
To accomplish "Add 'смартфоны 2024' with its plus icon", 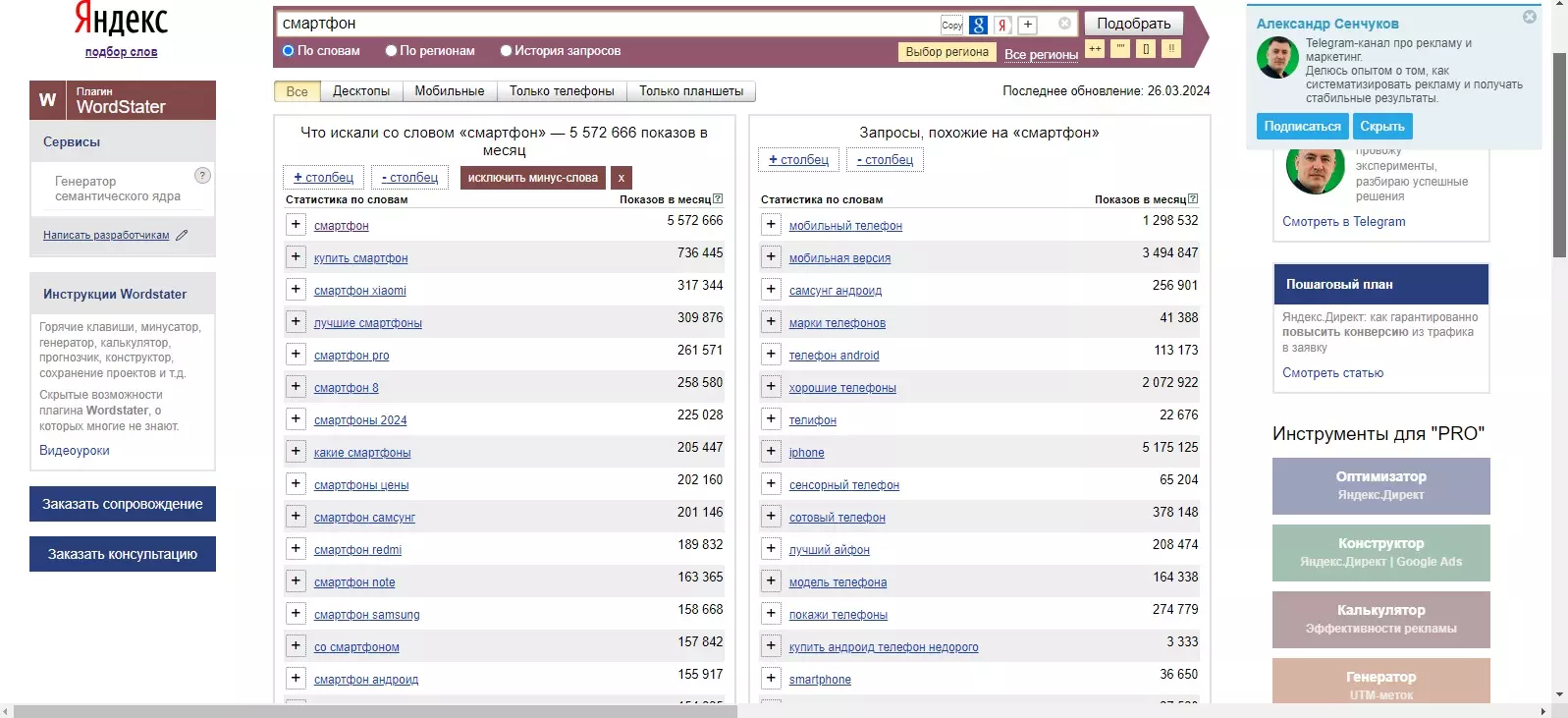I will click(296, 419).
